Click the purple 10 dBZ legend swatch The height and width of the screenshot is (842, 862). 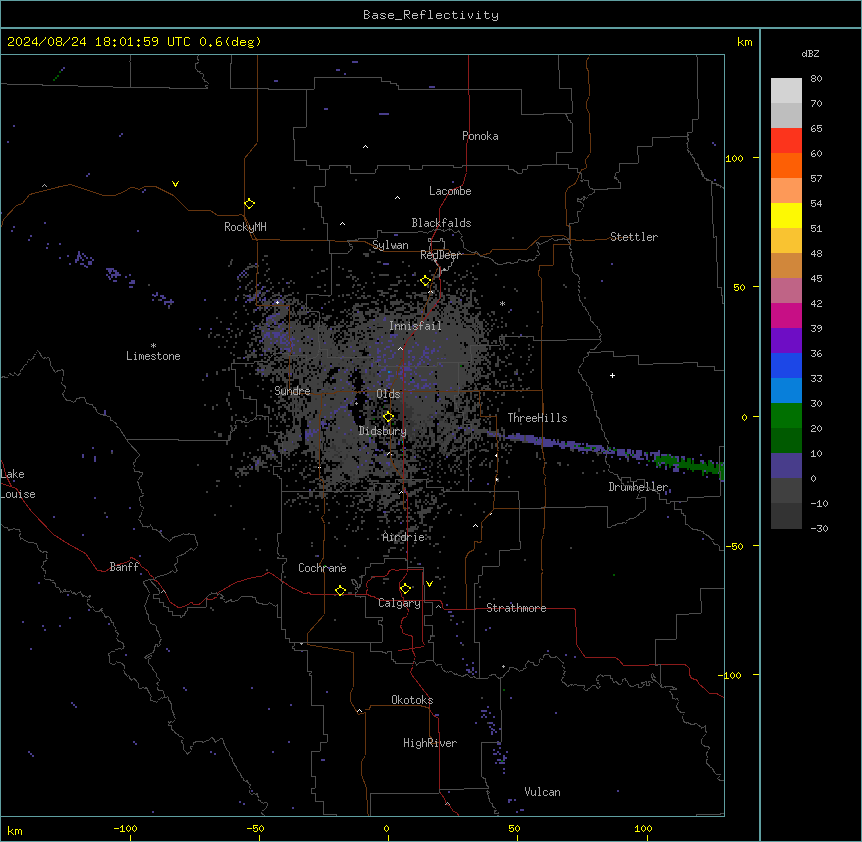tap(786, 466)
